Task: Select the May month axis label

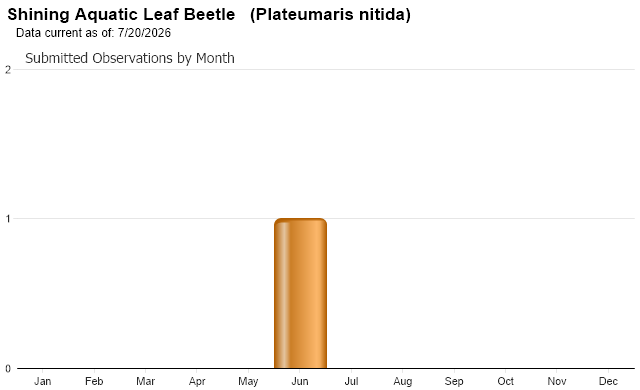Action: pos(248,381)
